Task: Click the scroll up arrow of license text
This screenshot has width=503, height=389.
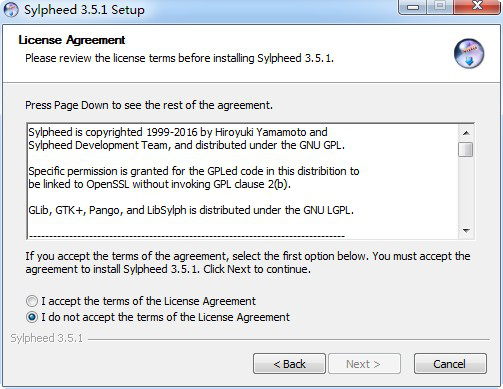Action: point(466,133)
